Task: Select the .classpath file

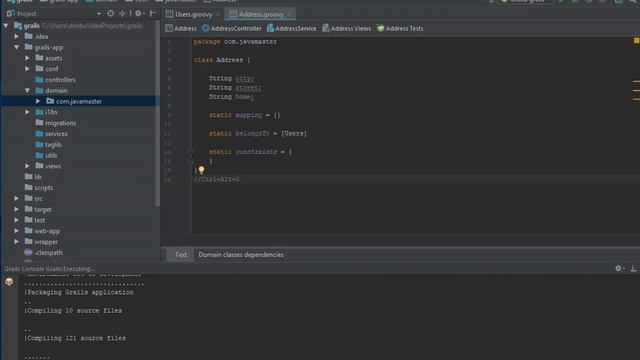Action: (x=43, y=253)
